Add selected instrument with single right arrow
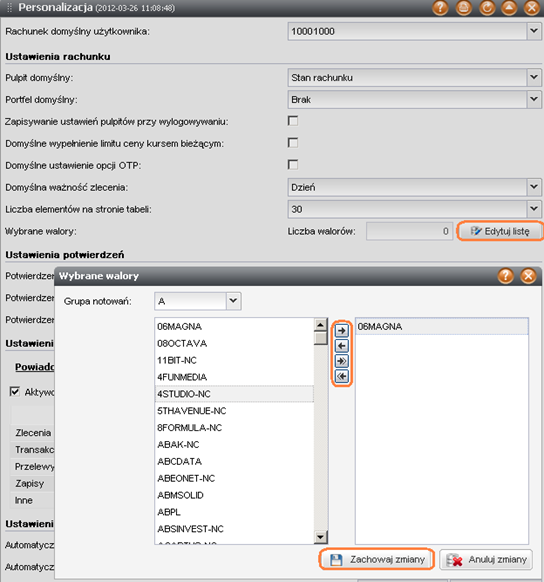 pos(342,330)
